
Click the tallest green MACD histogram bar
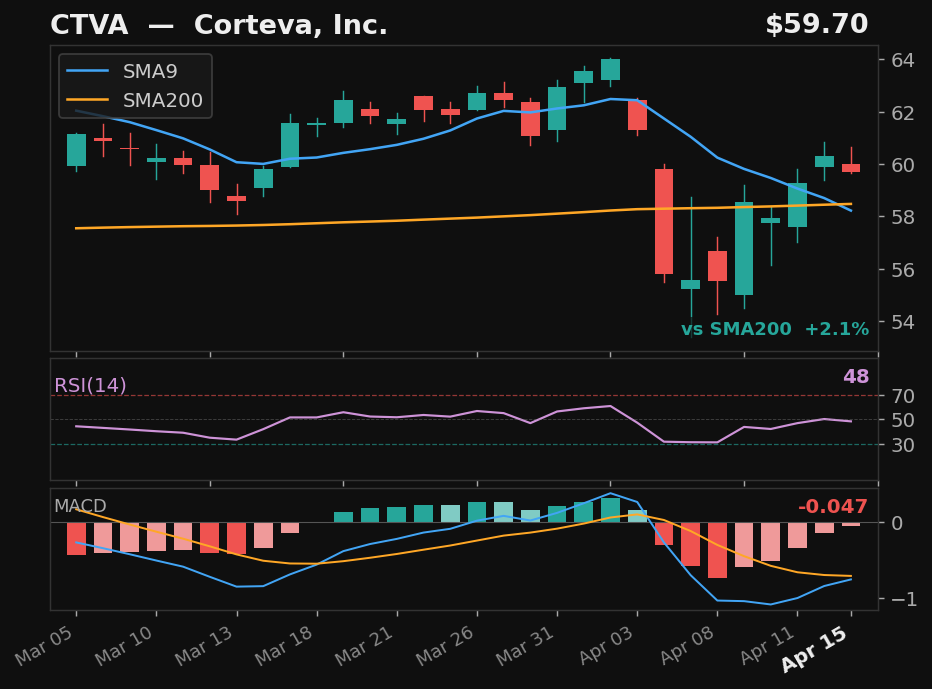click(610, 510)
